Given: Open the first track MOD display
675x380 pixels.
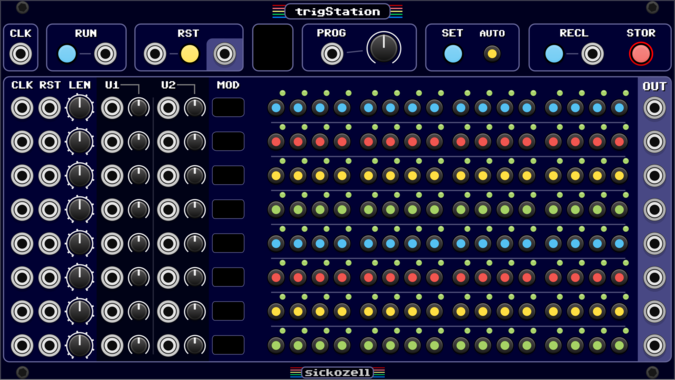Looking at the screenshot, I should (x=228, y=107).
